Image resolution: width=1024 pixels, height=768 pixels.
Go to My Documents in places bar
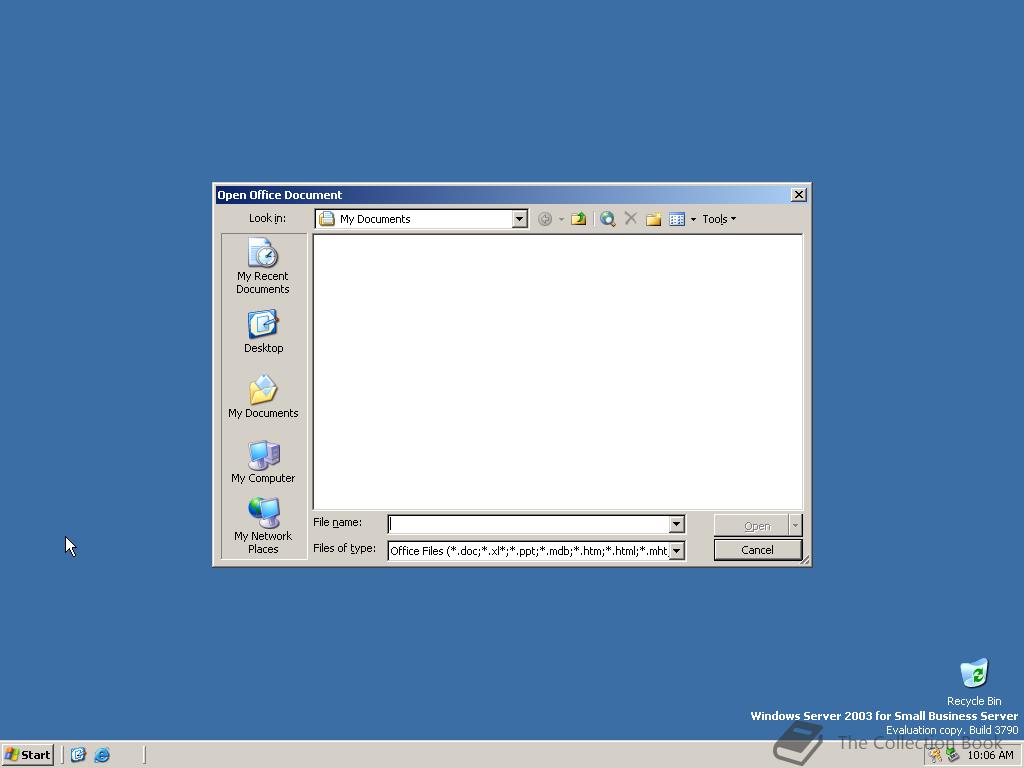pyautogui.click(x=263, y=396)
